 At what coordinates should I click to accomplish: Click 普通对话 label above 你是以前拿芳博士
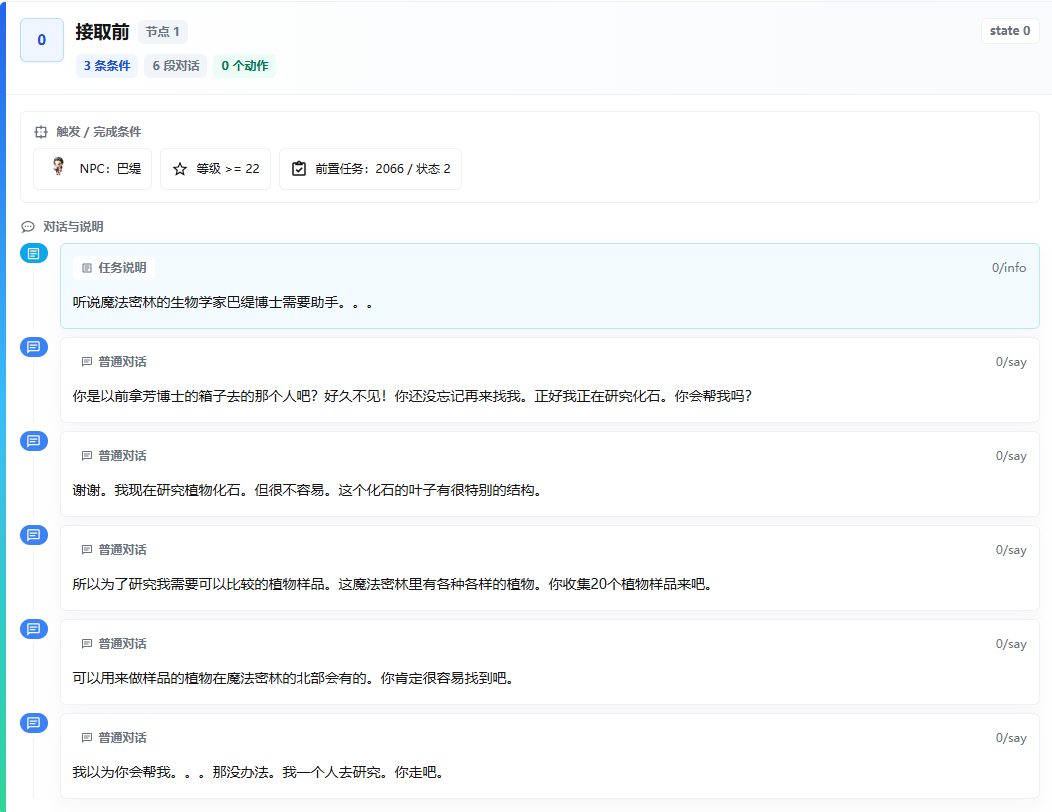click(122, 362)
